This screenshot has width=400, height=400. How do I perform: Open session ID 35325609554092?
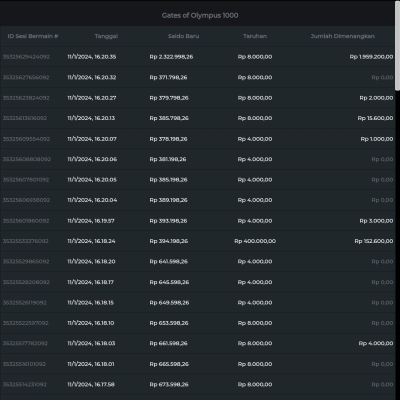point(26,139)
